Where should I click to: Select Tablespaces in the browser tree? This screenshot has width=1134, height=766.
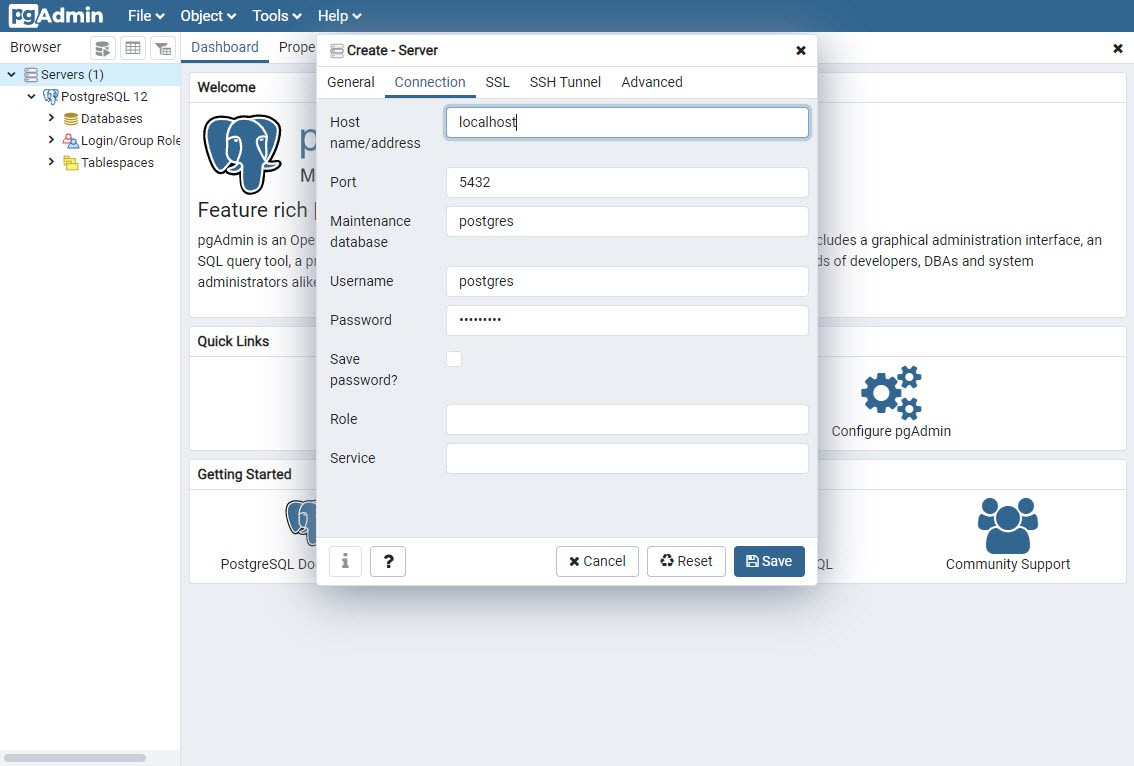(117, 163)
